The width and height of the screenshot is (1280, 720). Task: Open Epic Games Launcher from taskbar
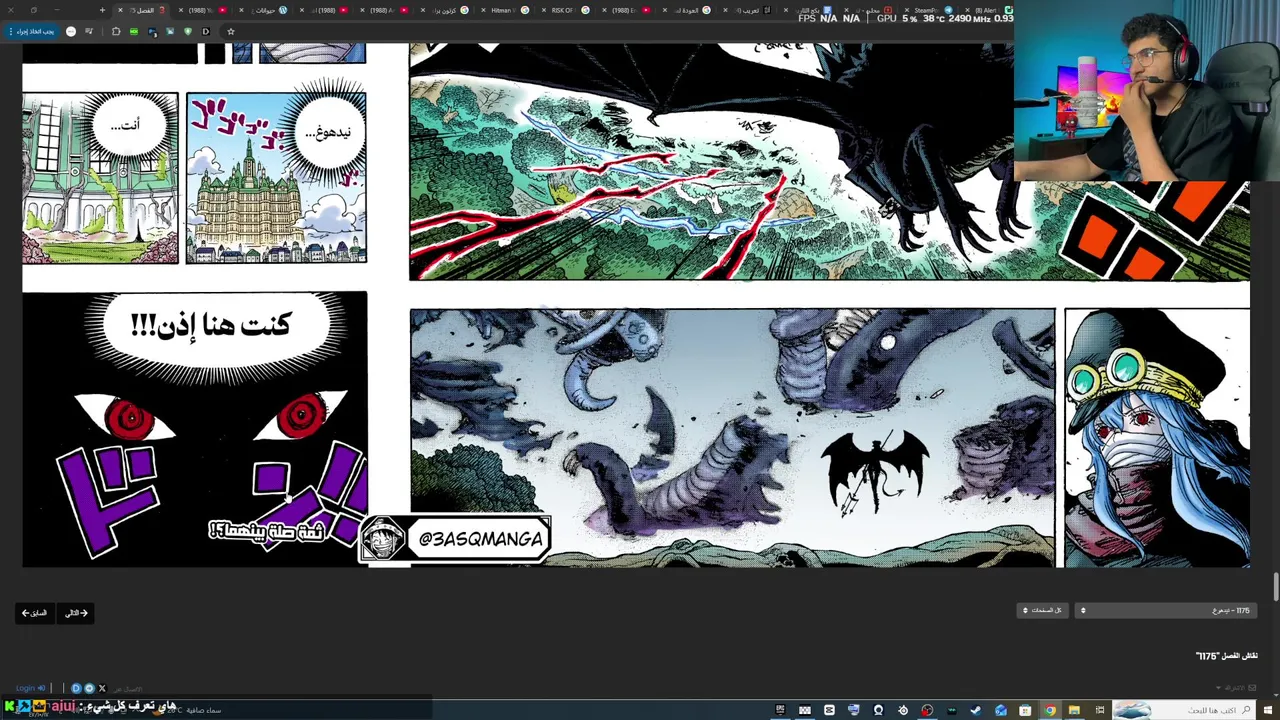pos(780,710)
